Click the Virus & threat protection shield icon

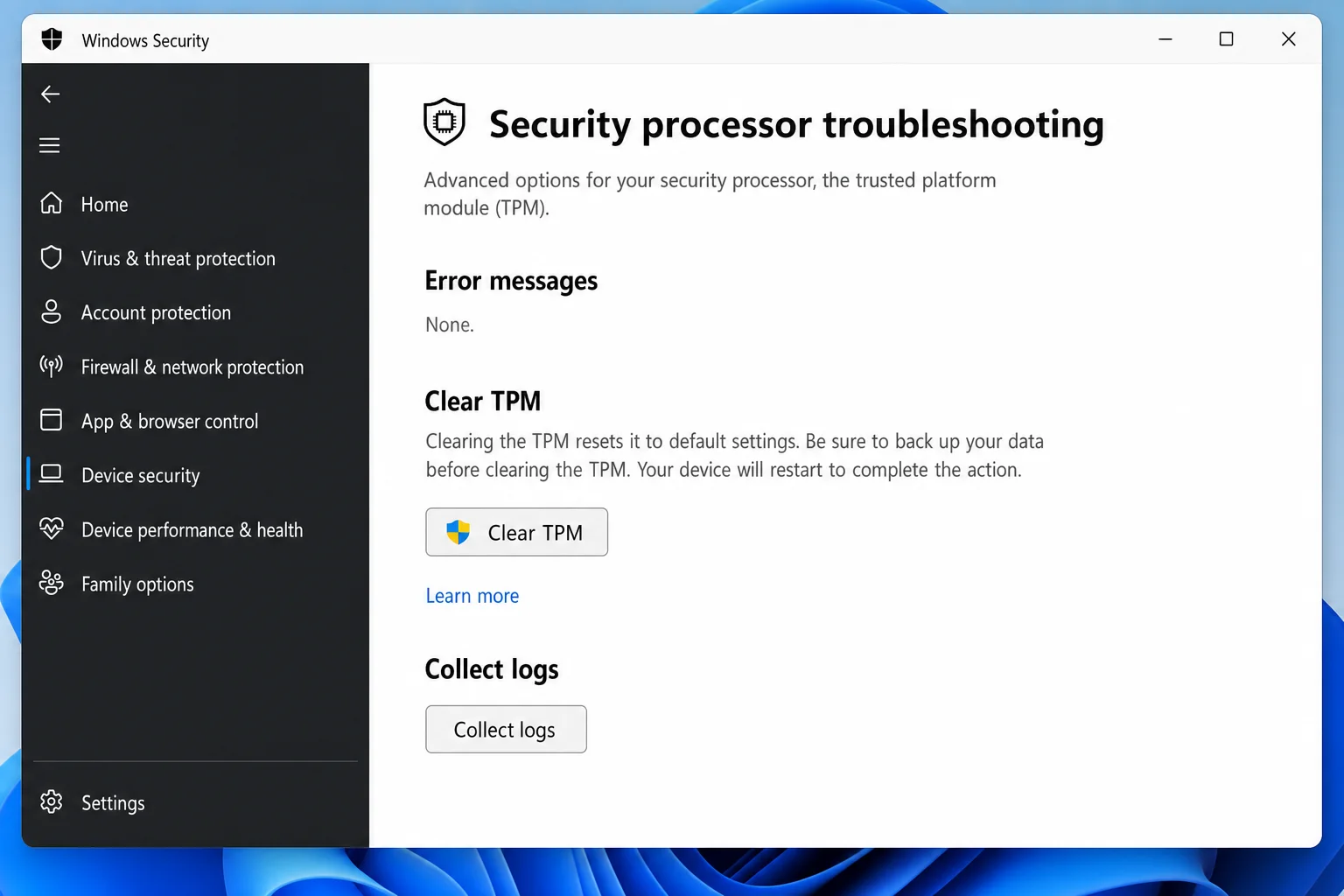click(52, 257)
